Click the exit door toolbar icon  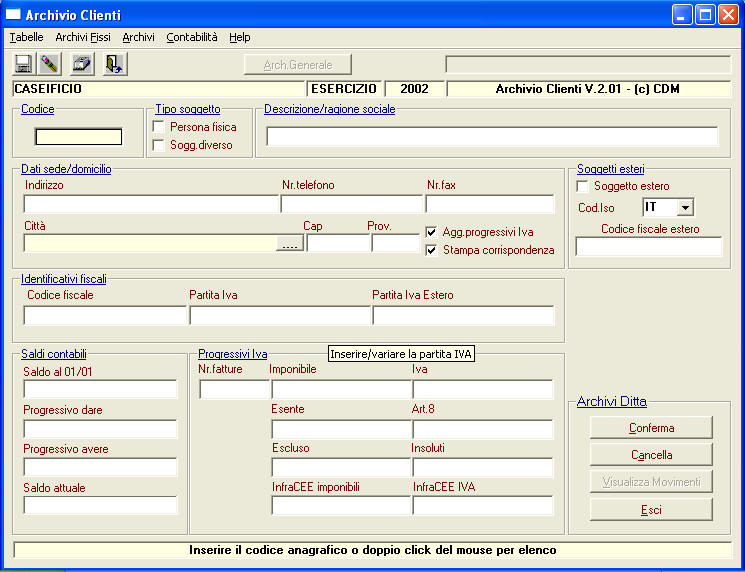pos(115,64)
